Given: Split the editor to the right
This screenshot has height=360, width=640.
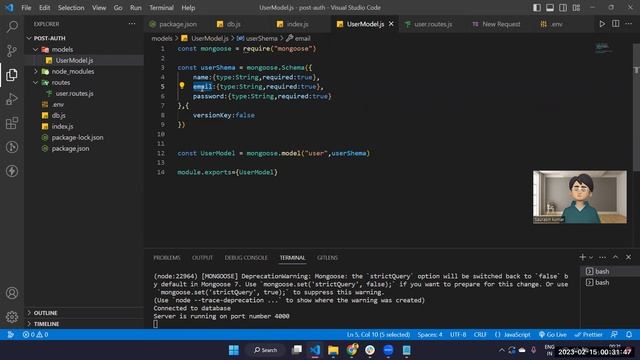Looking at the screenshot, I should (616, 24).
